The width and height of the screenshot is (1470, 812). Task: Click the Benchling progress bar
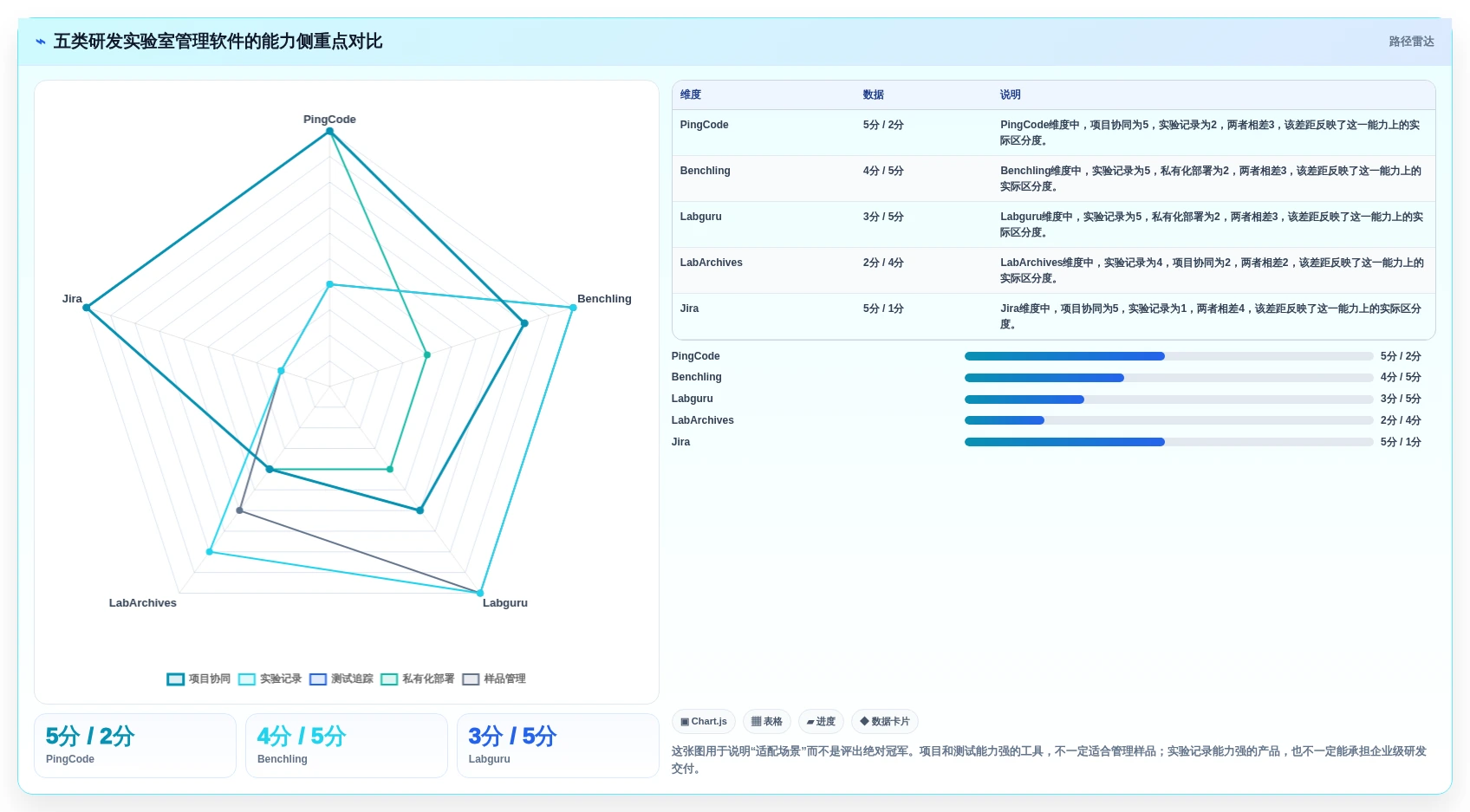coord(1168,378)
